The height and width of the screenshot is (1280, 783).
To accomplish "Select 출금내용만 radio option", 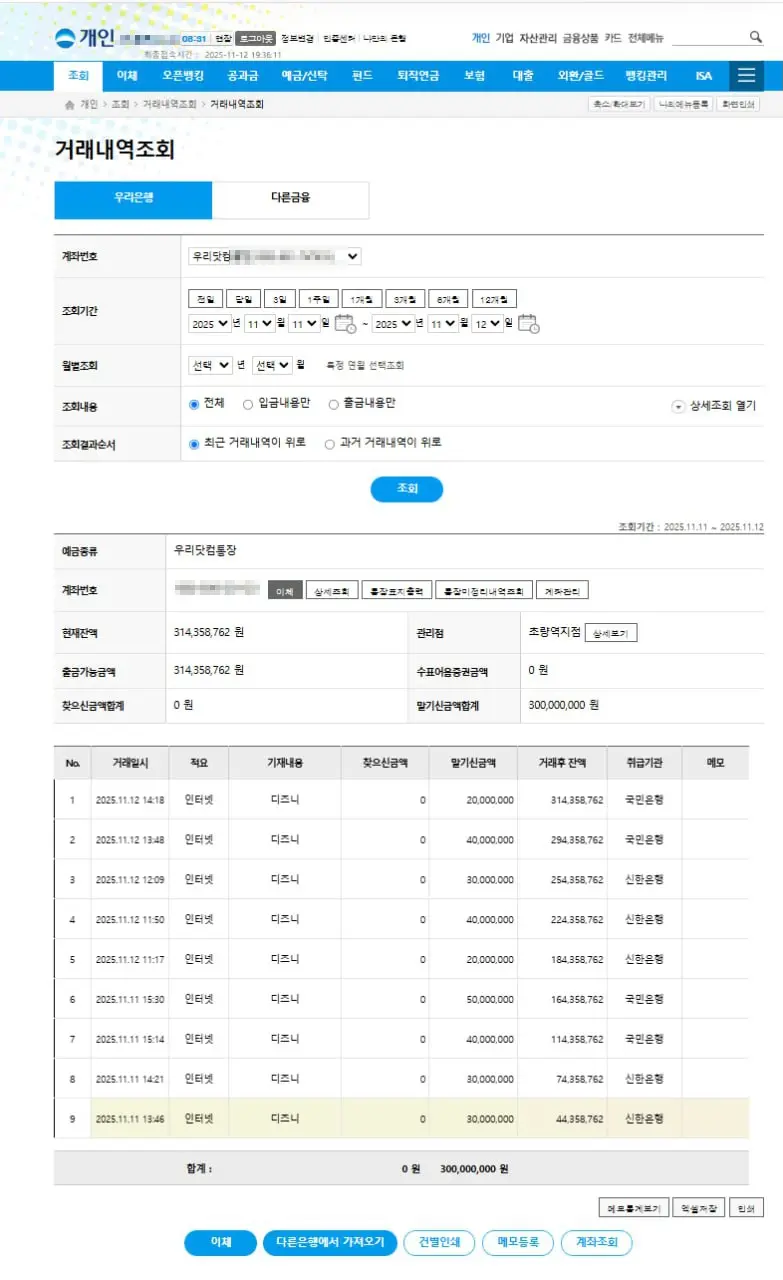I will tap(334, 404).
